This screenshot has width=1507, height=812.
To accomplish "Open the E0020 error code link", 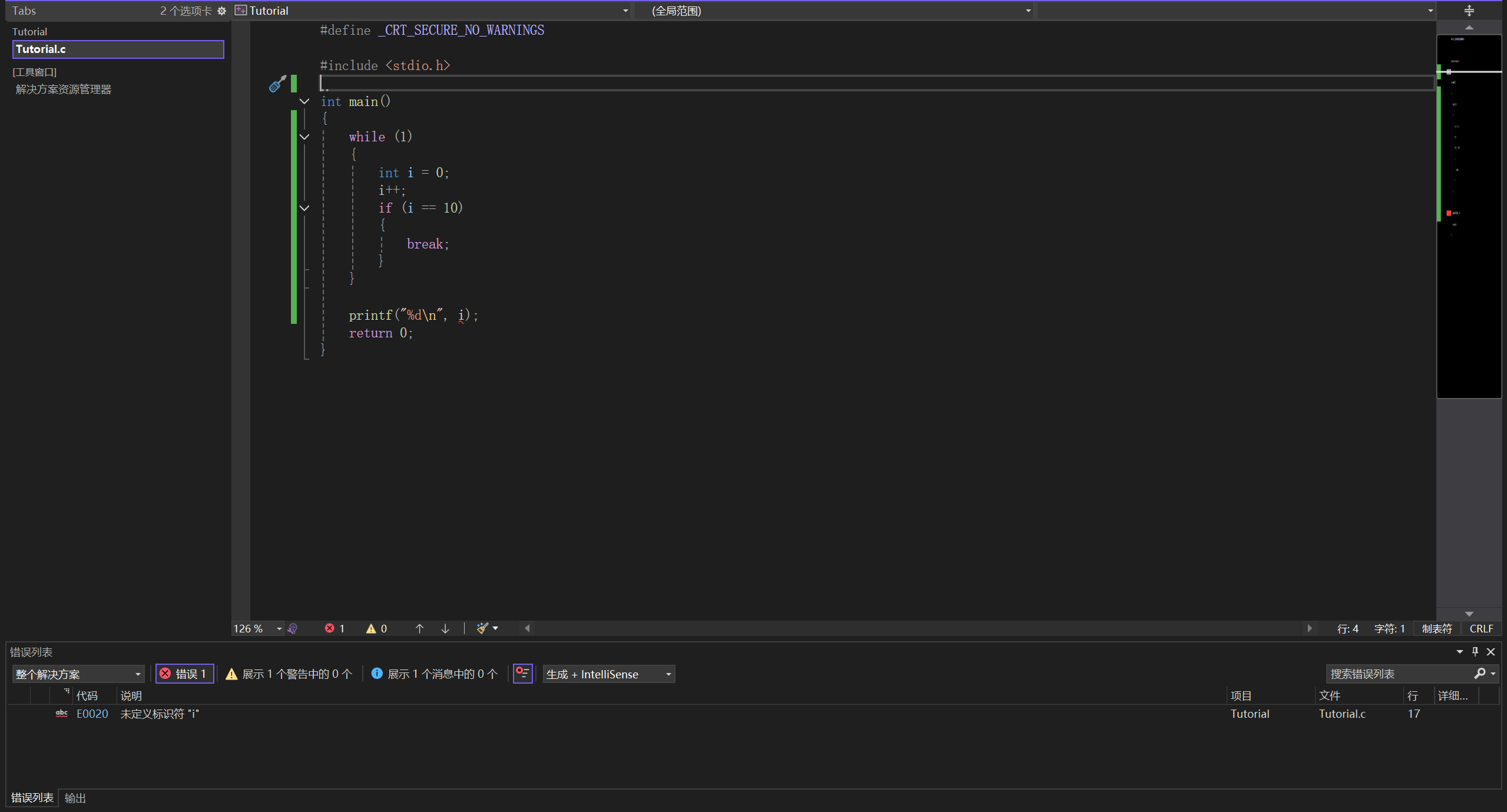I will pyautogui.click(x=92, y=714).
